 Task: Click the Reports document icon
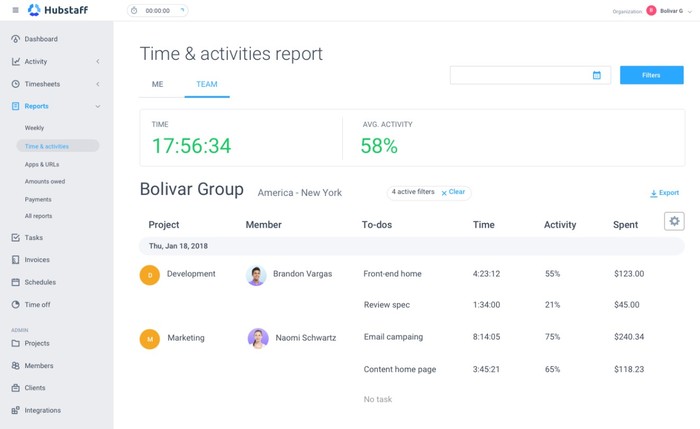point(16,106)
